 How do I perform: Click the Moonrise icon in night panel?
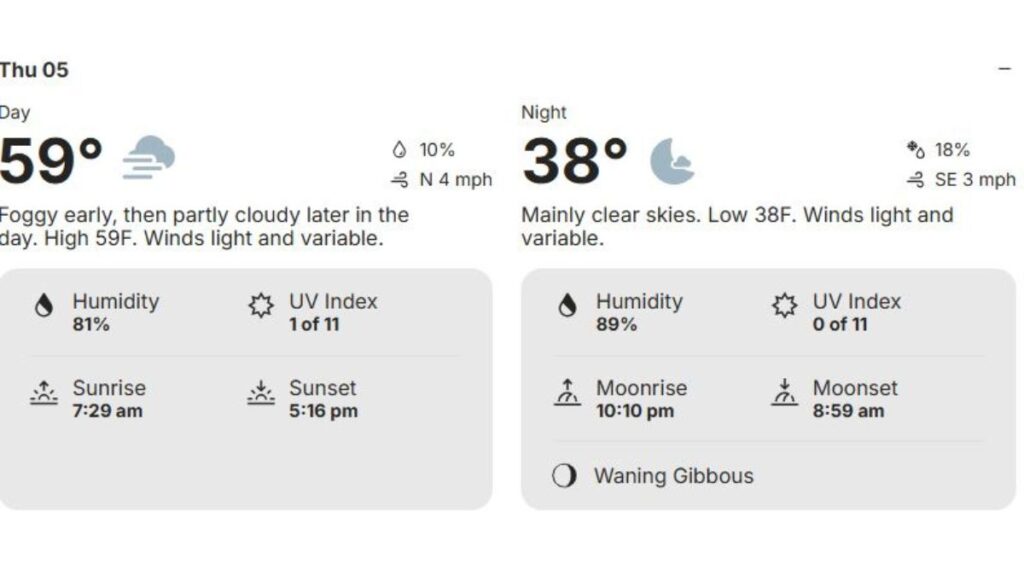[567, 395]
